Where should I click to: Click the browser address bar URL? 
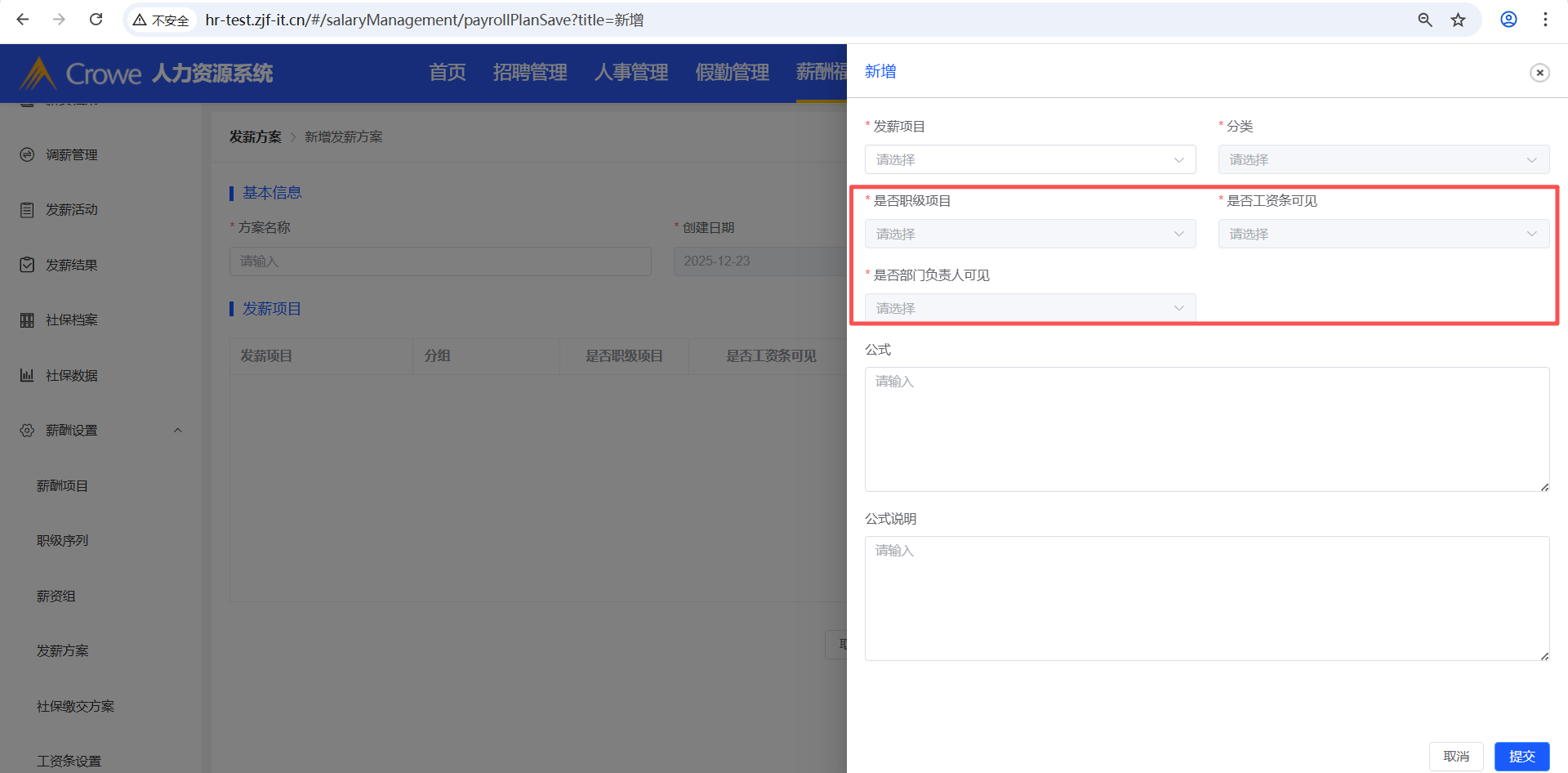tap(425, 20)
